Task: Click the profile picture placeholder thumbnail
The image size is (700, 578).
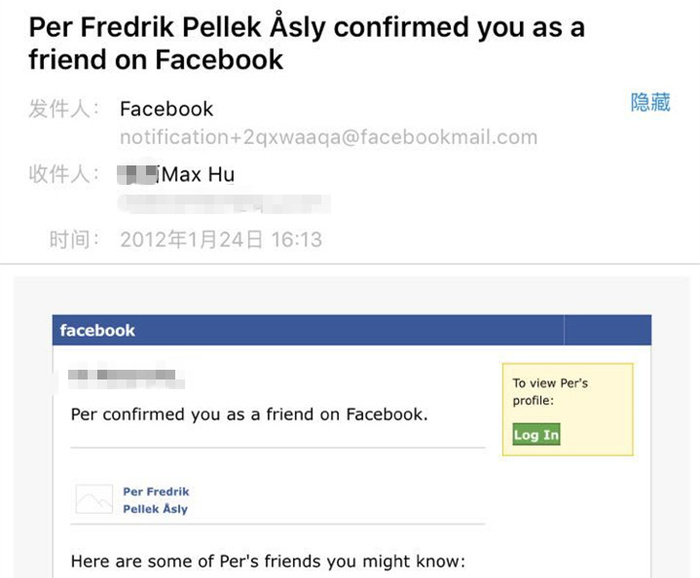Action: (94, 499)
